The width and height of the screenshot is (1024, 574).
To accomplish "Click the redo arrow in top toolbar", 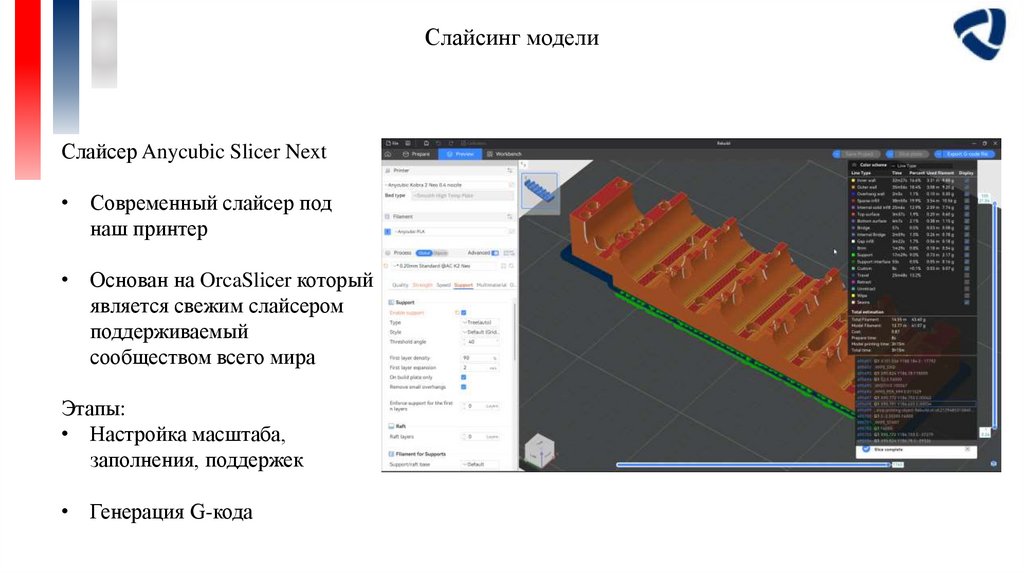I will pos(451,143).
